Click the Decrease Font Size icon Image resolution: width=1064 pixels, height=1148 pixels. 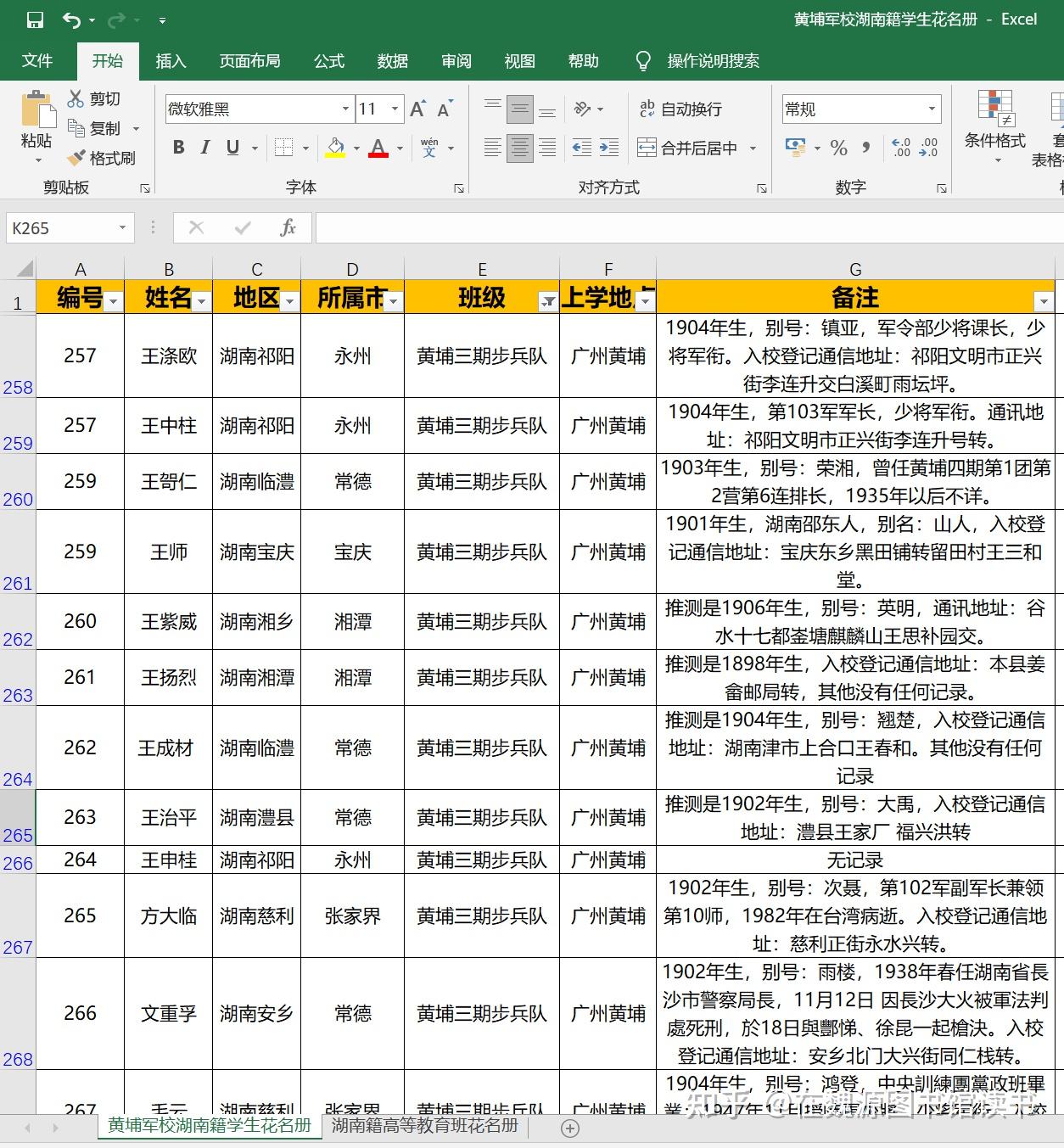click(x=445, y=109)
